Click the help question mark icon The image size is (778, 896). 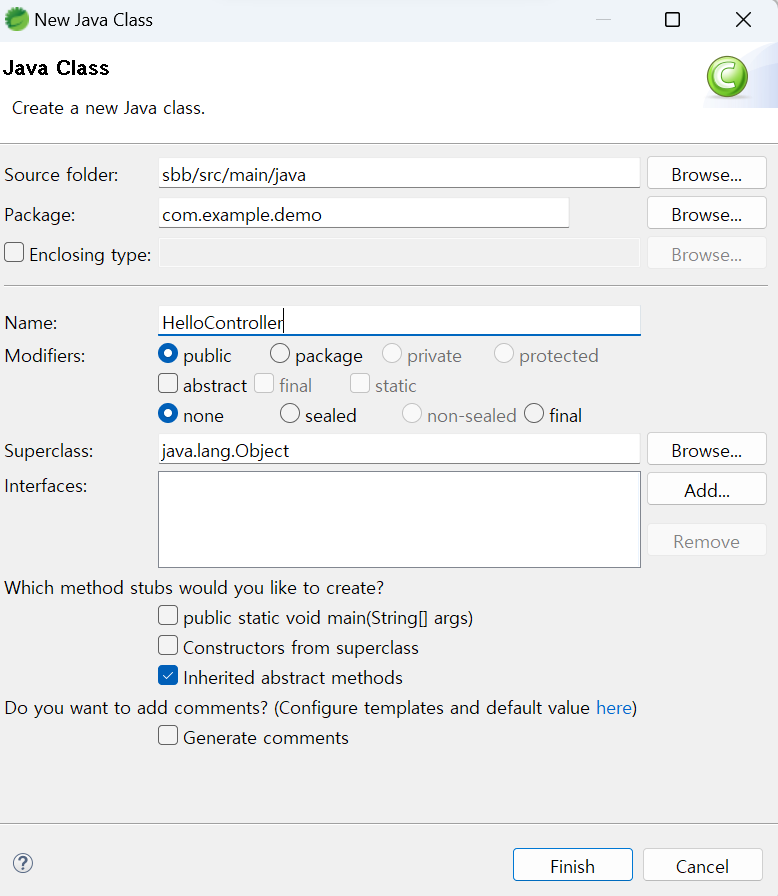click(x=23, y=864)
